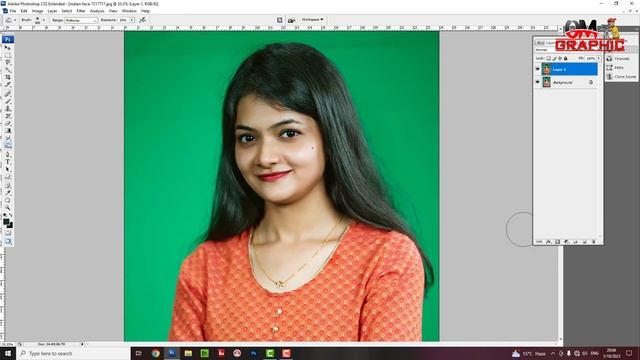Click Delete layer trash icon
Image resolution: width=640 pixels, height=360 pixels.
[x=594, y=242]
